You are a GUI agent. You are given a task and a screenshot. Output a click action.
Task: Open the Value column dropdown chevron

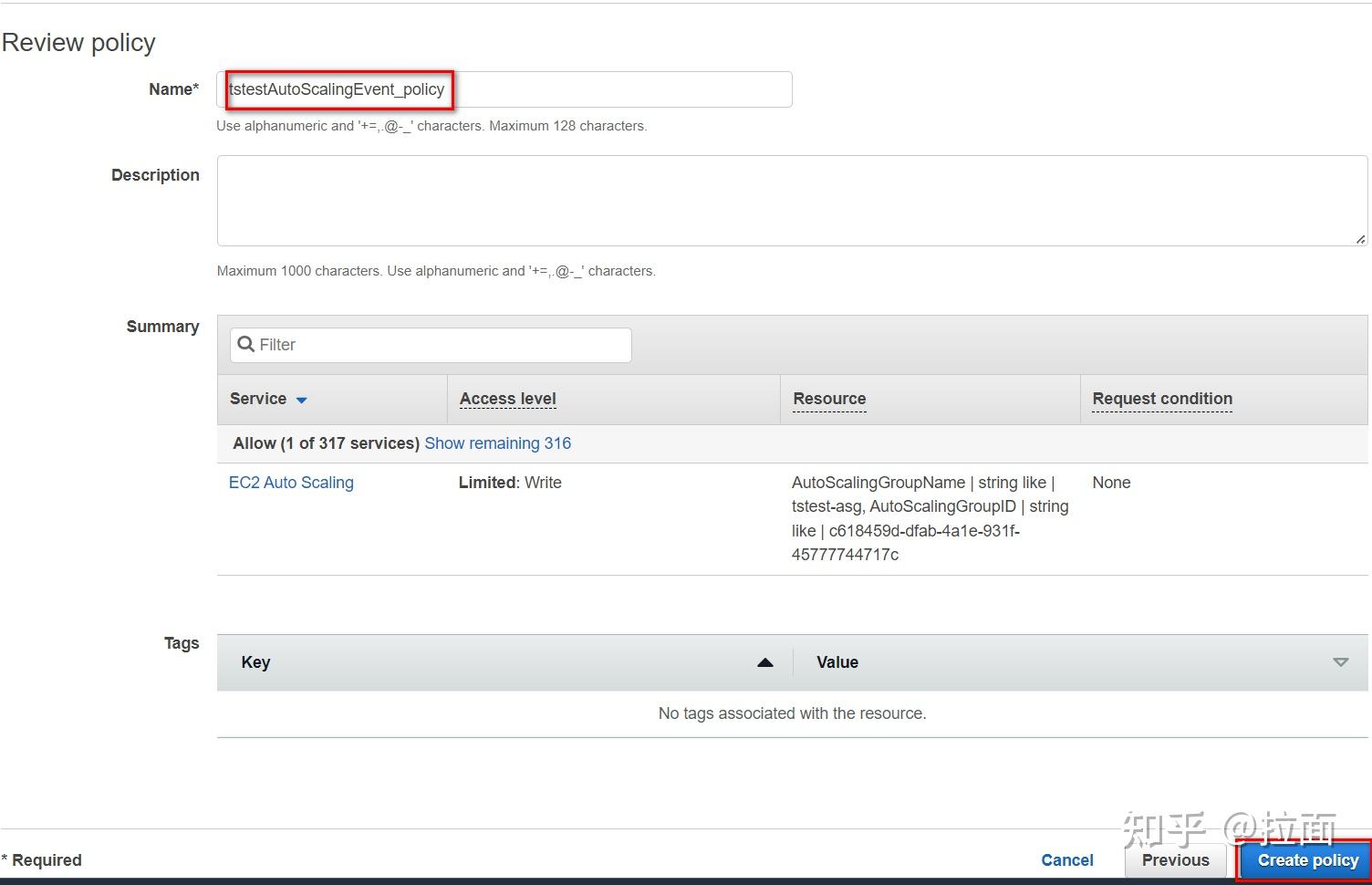pos(1340,661)
